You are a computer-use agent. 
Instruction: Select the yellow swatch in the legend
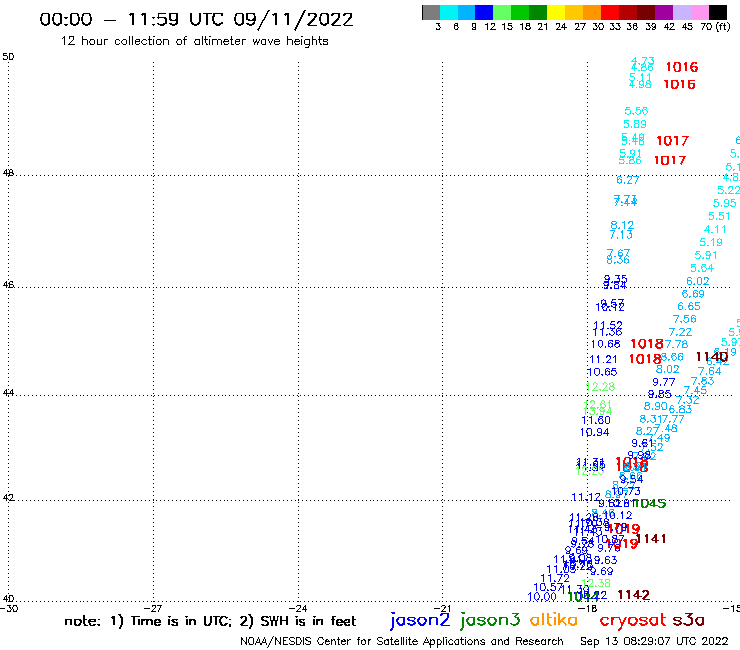(556, 12)
